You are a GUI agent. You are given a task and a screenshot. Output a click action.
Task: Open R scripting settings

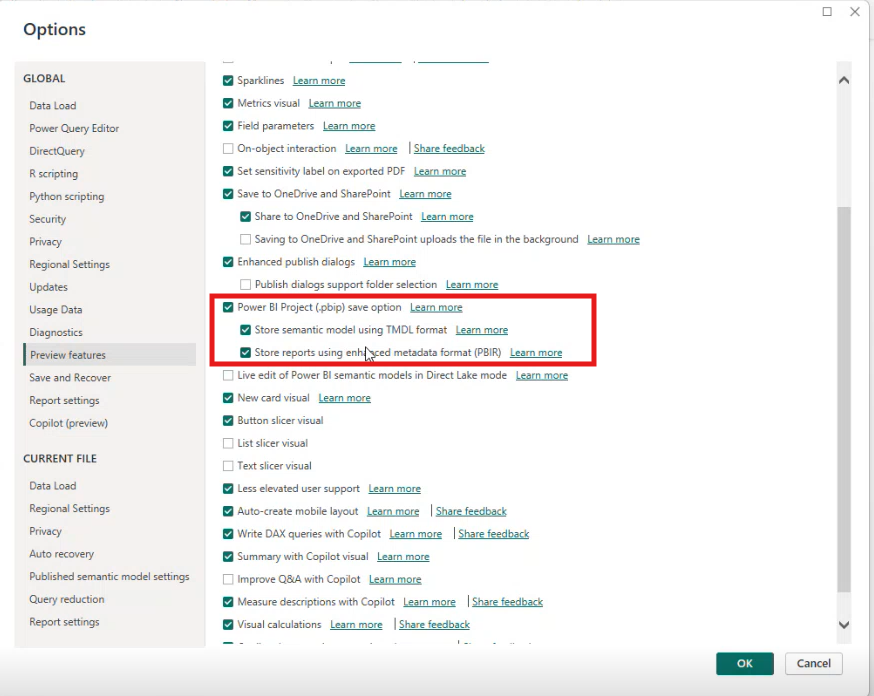tap(54, 174)
